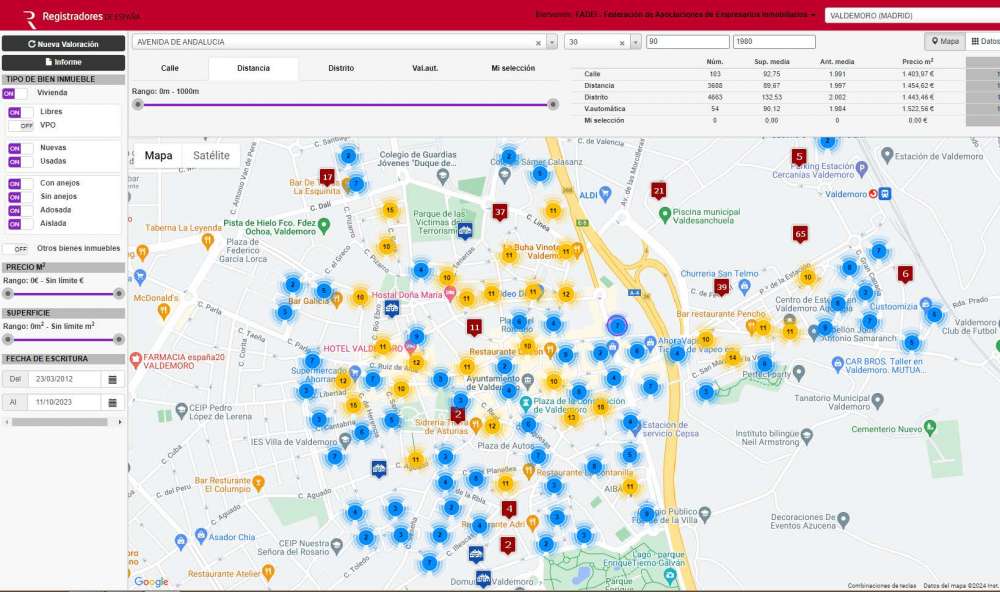This screenshot has height=592, width=1000.
Task: Click the Taberna La Leyenda restaurant pin
Action: click(x=207, y=241)
